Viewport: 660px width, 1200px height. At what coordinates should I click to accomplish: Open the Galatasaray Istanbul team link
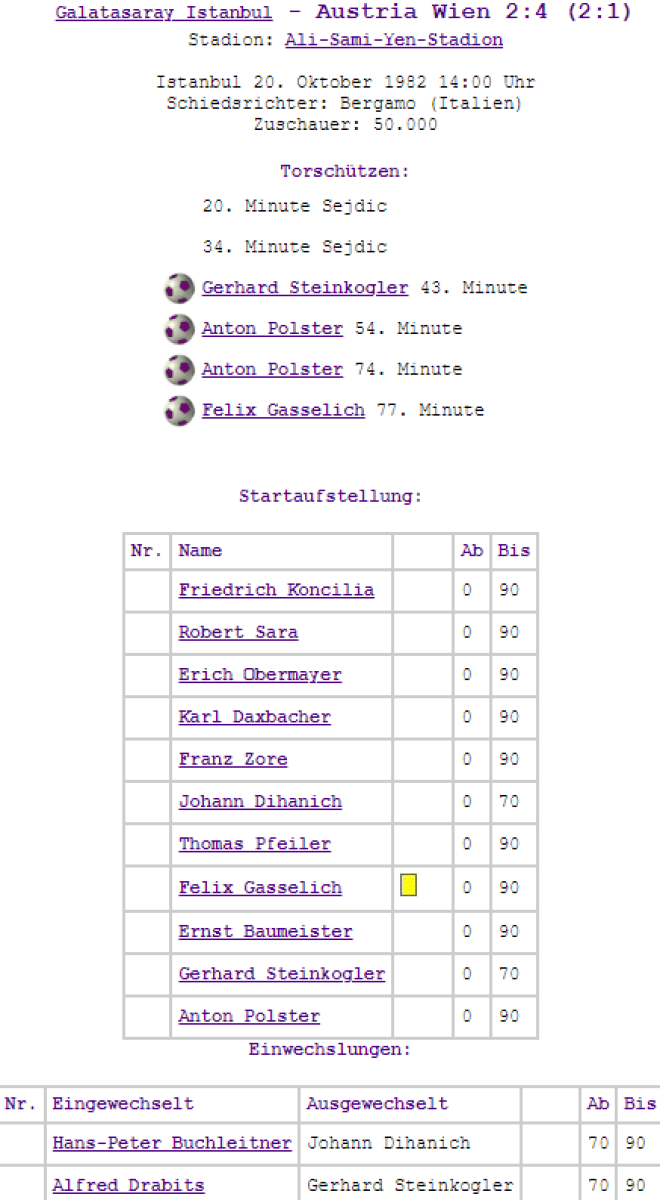[x=164, y=13]
